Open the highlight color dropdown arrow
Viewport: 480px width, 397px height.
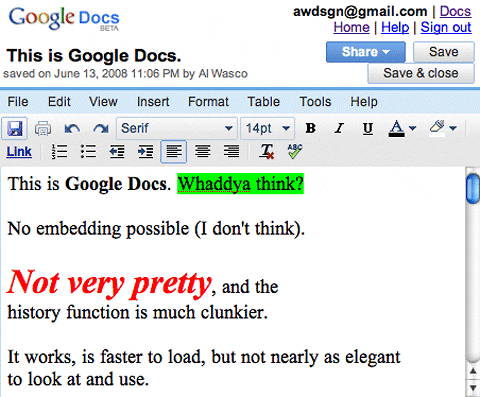tap(453, 128)
